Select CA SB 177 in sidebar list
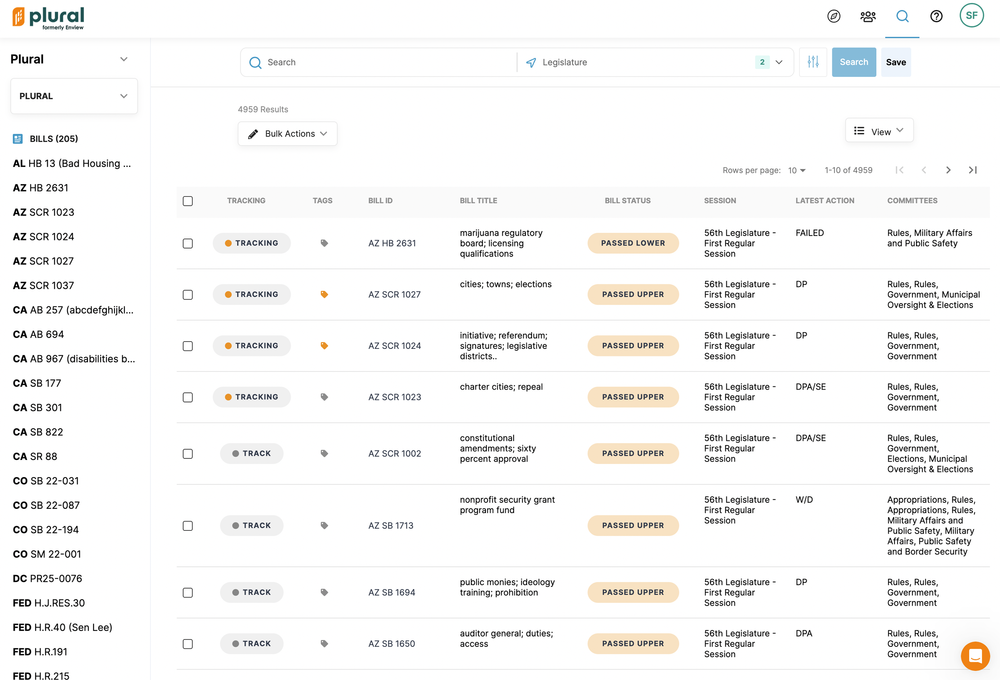Screen dimensions: 1000x680 pos(37,383)
